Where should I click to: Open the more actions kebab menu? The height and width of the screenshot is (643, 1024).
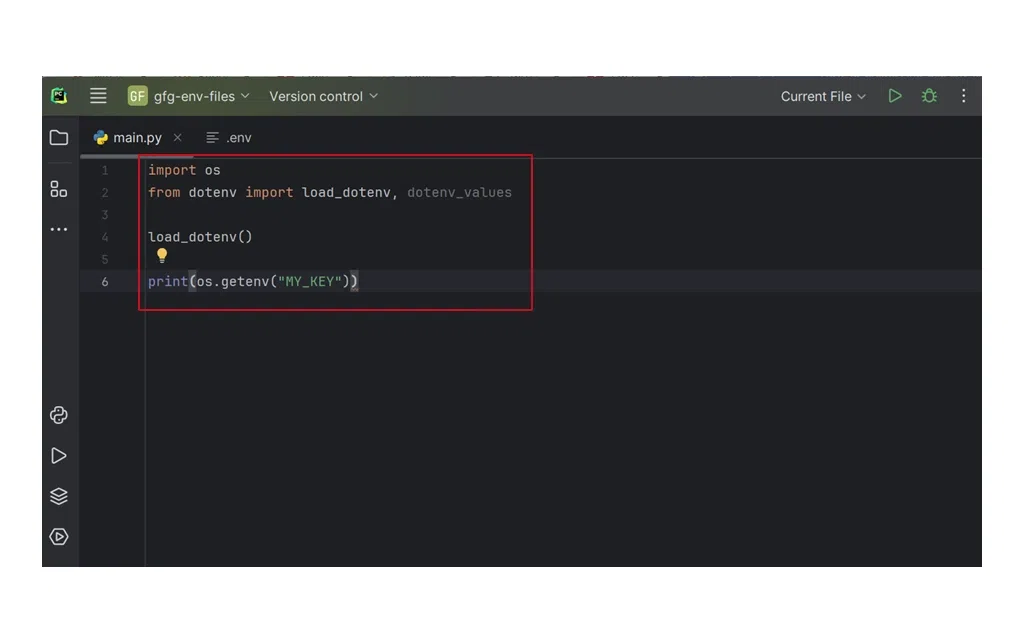point(963,96)
